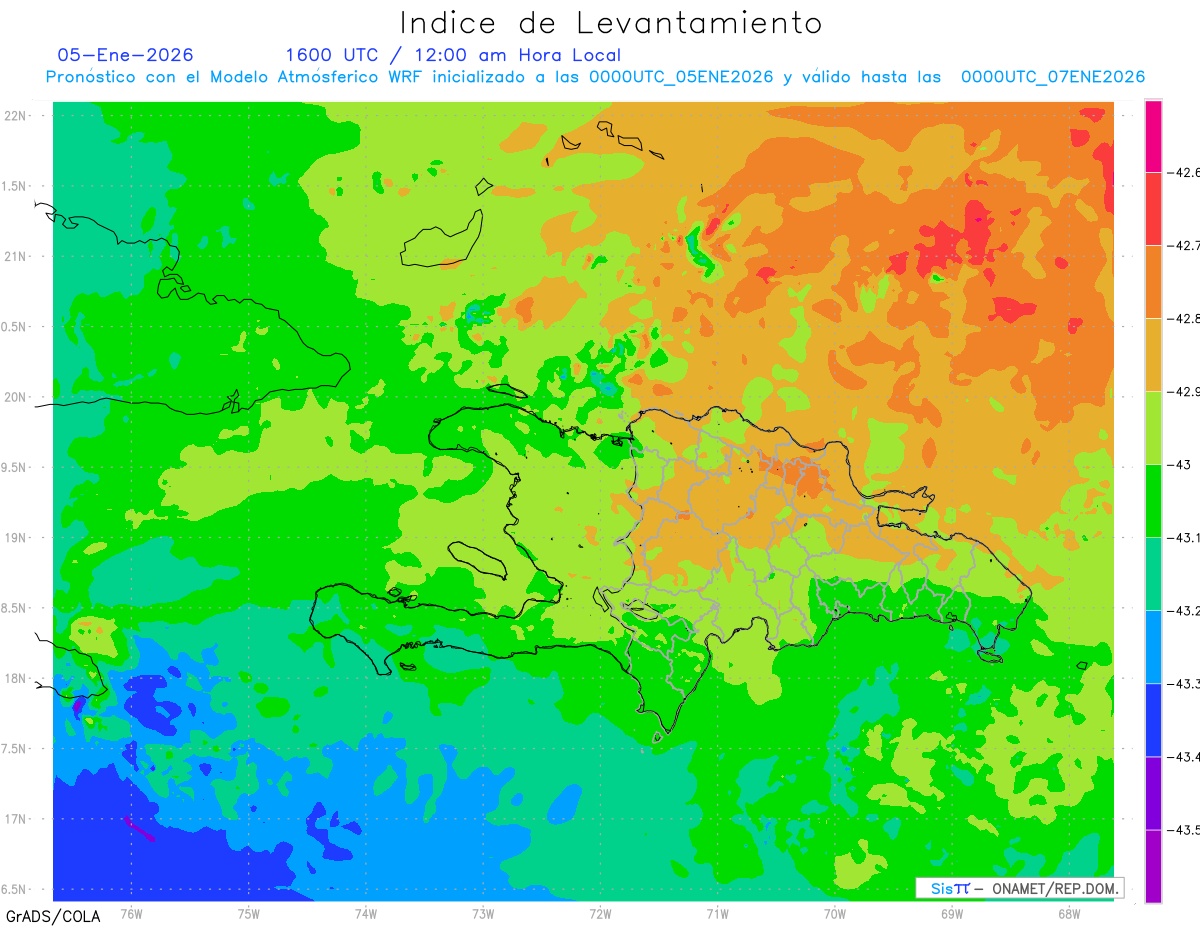Click the "1600 UTC / 12:00 am Hora Local" text
Viewport: 1200px width, 927px height.
pyautogui.click(x=453, y=56)
